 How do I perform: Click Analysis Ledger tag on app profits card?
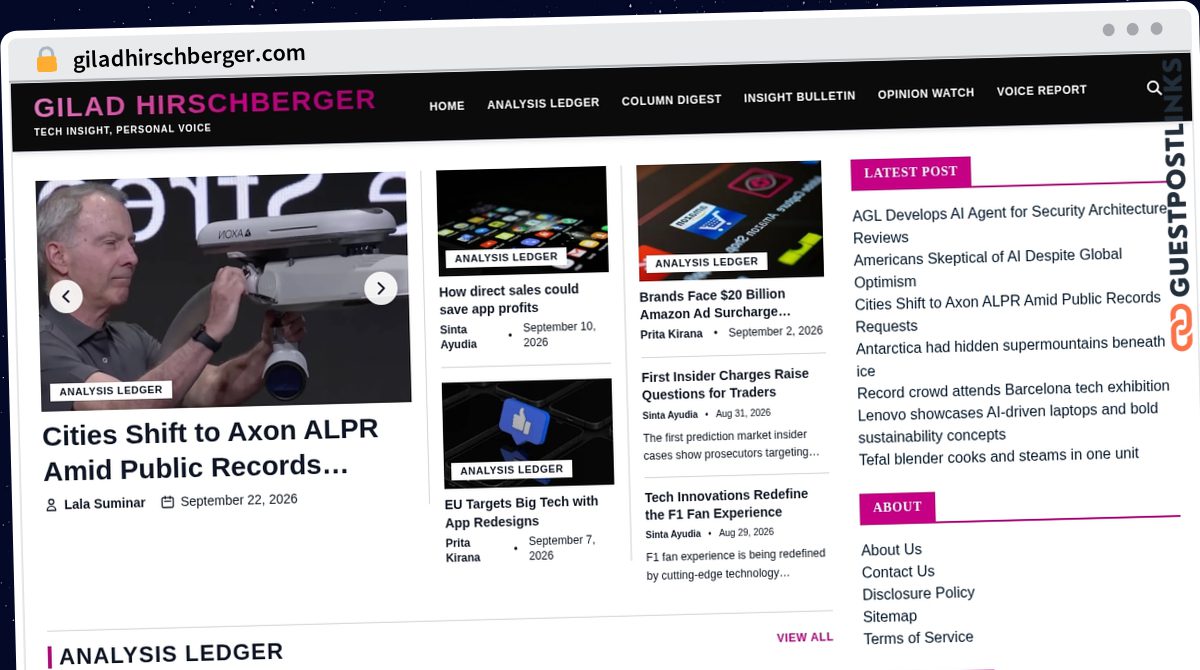click(x=506, y=257)
